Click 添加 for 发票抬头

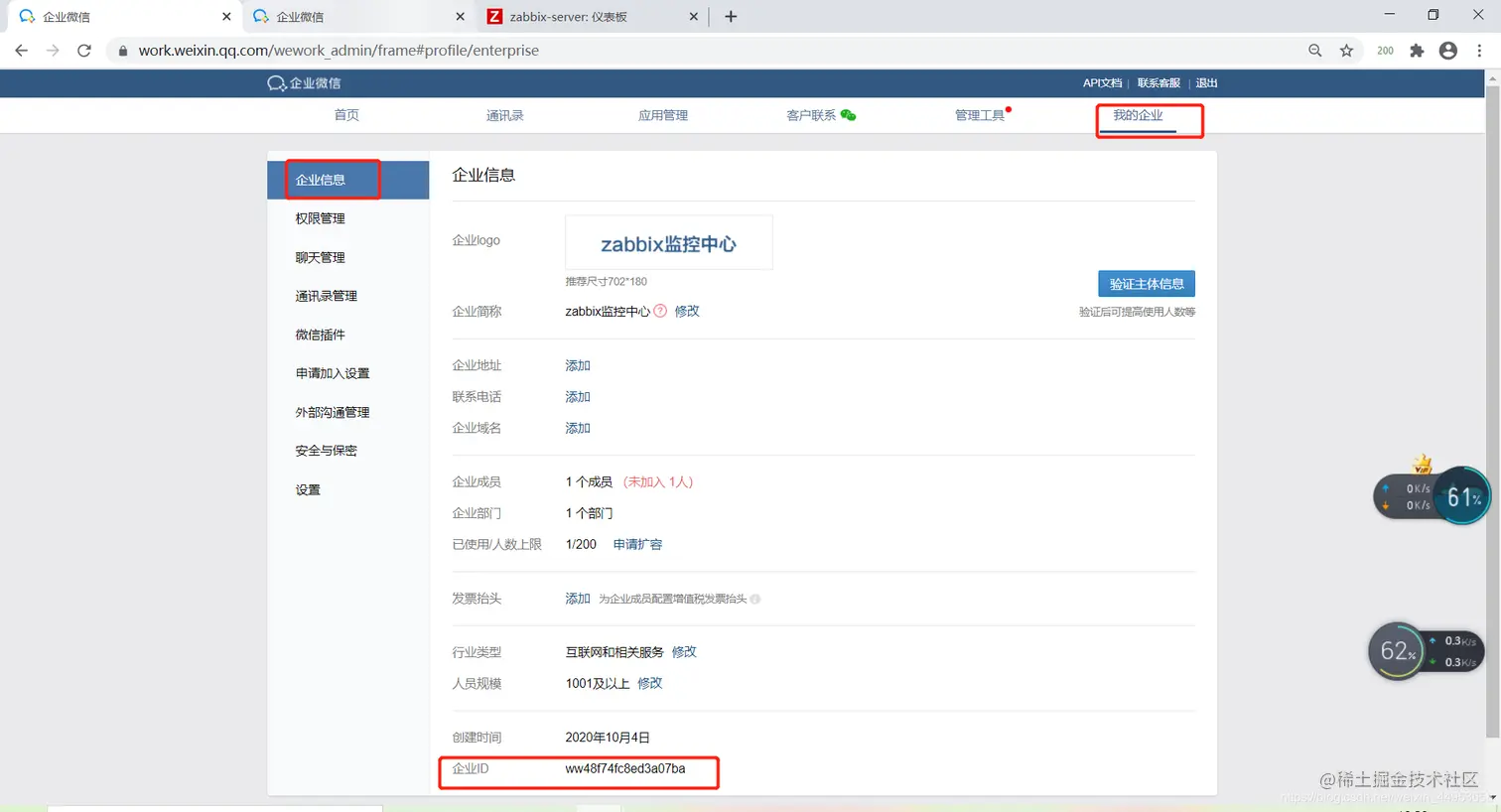click(578, 599)
